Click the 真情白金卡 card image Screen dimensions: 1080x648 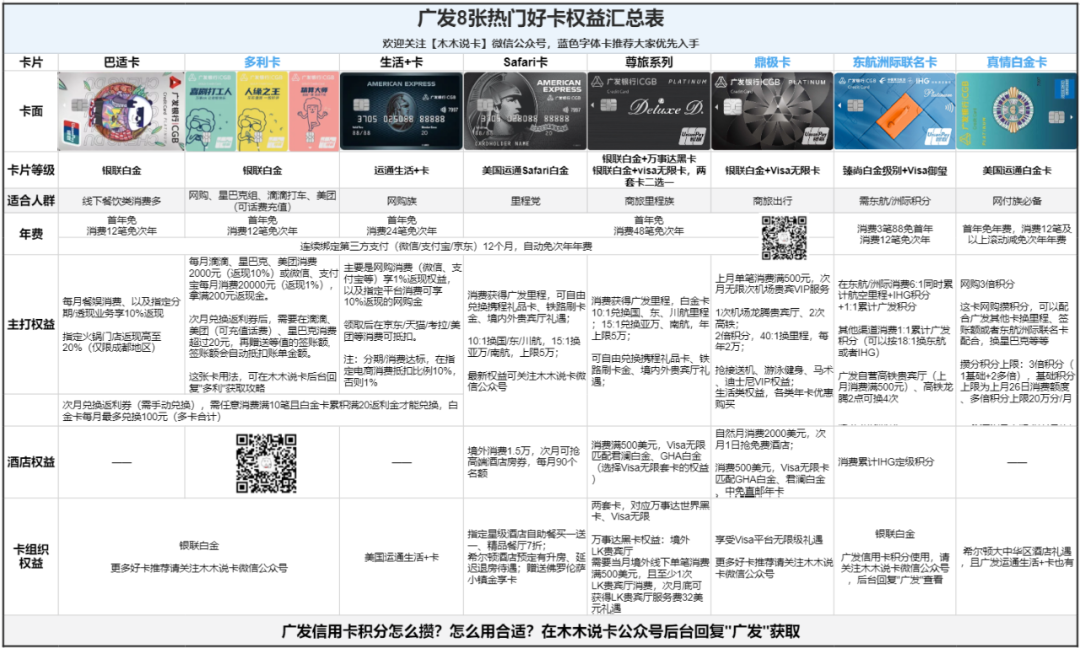1017,112
